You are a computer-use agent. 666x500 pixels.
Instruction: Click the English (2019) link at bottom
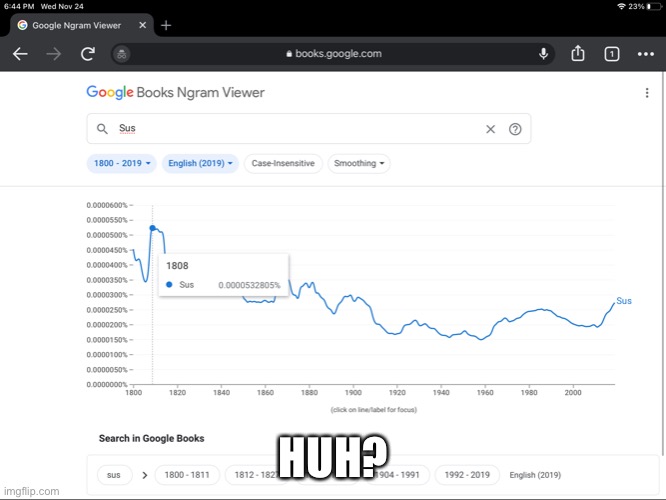pyautogui.click(x=535, y=475)
